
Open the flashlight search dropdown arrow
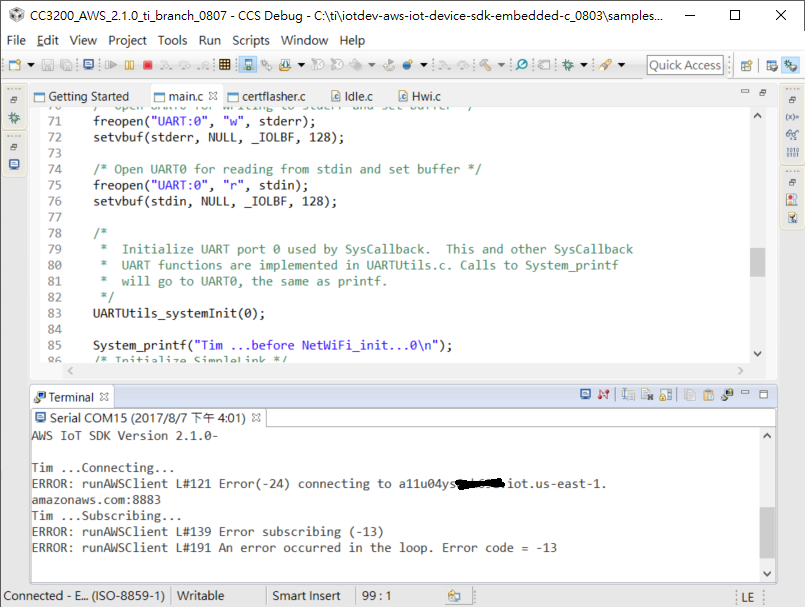coord(621,65)
